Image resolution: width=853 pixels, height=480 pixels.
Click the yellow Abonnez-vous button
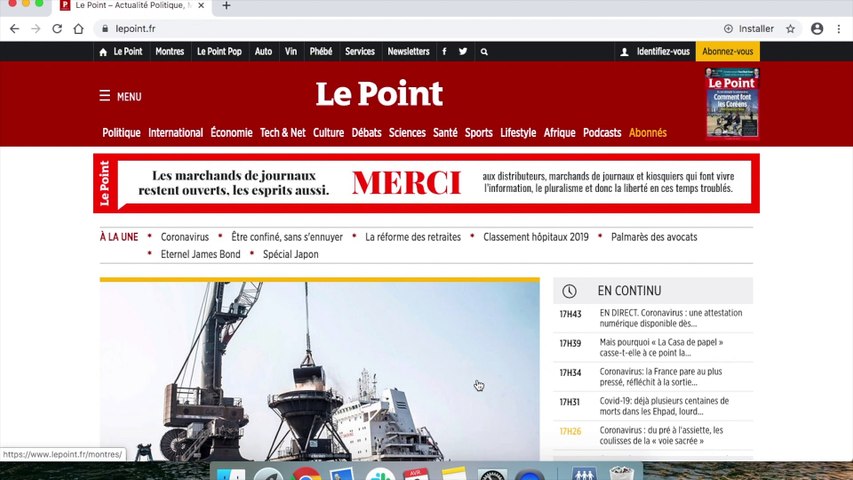pos(728,52)
